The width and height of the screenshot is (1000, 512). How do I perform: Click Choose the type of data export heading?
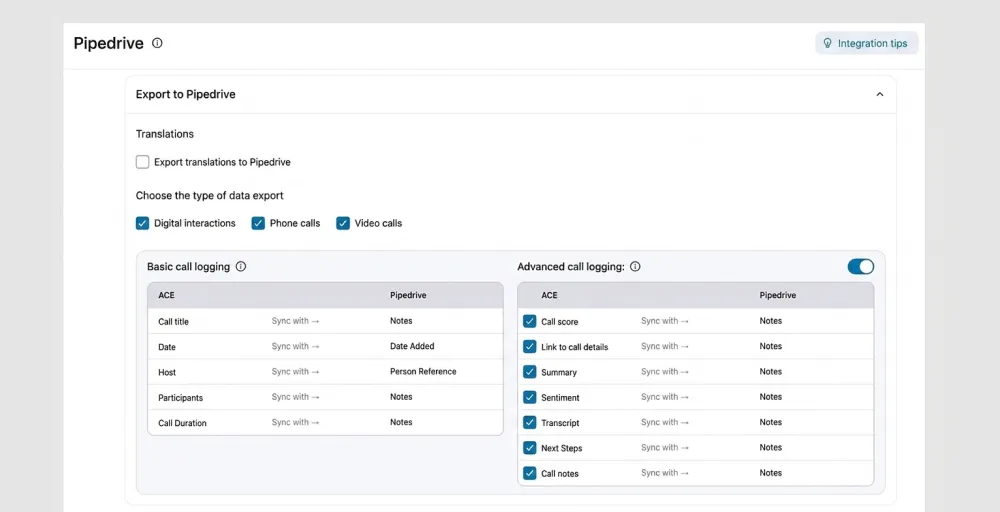point(210,196)
